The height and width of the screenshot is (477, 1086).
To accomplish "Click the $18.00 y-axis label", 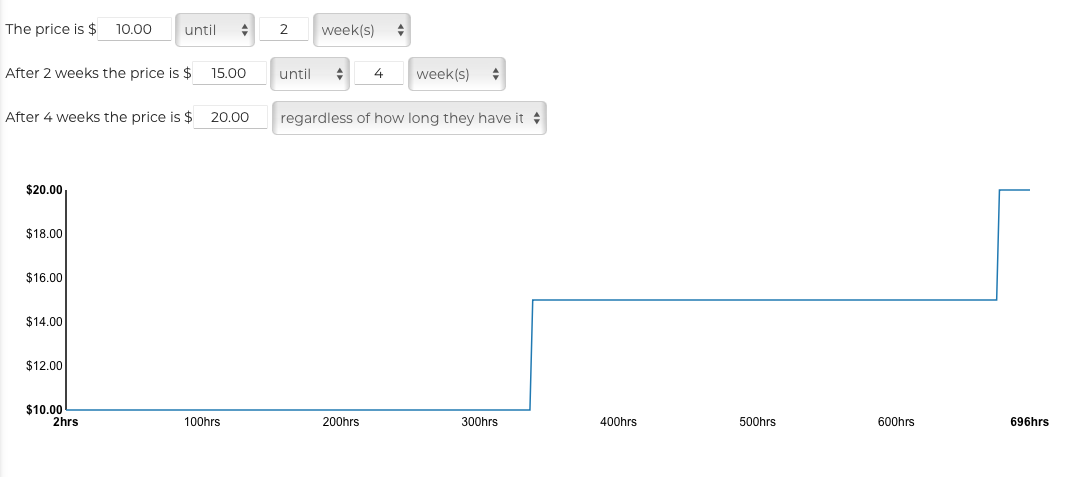I will (x=45, y=234).
